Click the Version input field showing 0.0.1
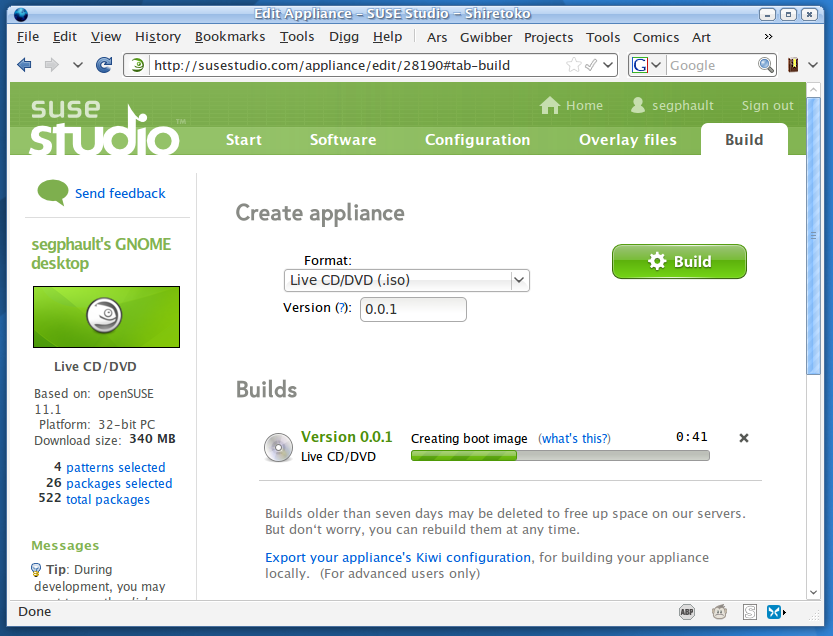This screenshot has width=833, height=636. 413,309
